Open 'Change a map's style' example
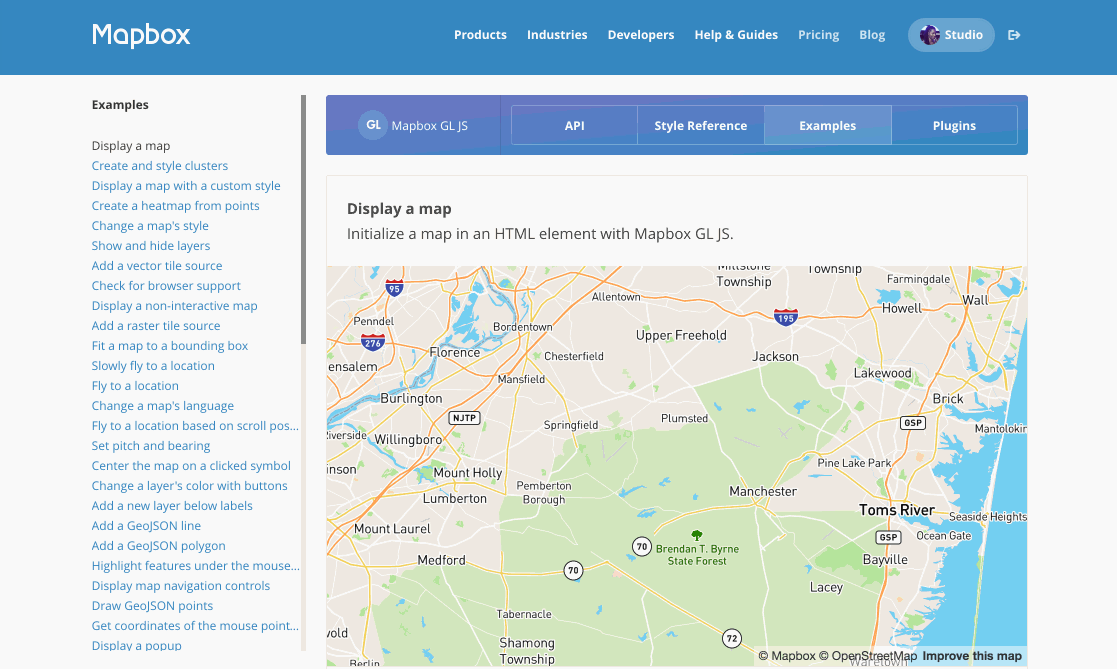Viewport: 1117px width, 669px height. click(150, 226)
